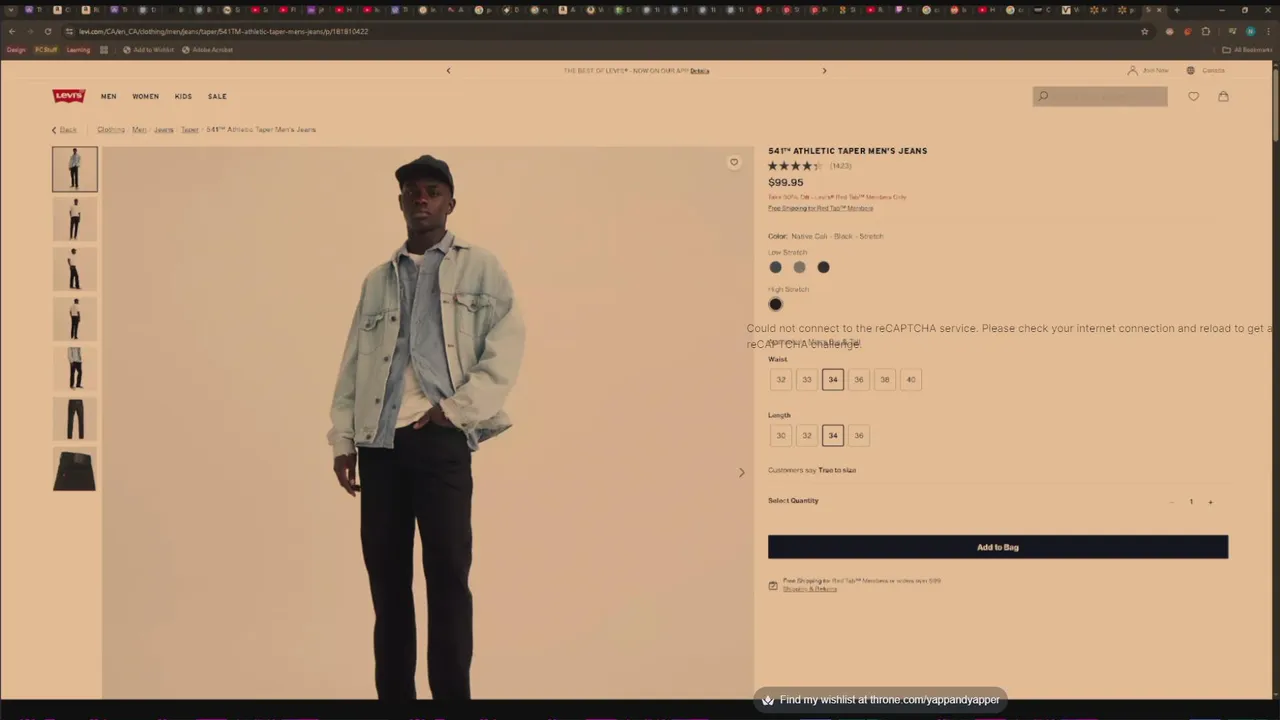1280x720 pixels.
Task: Click the site search field
Action: tap(1100, 96)
